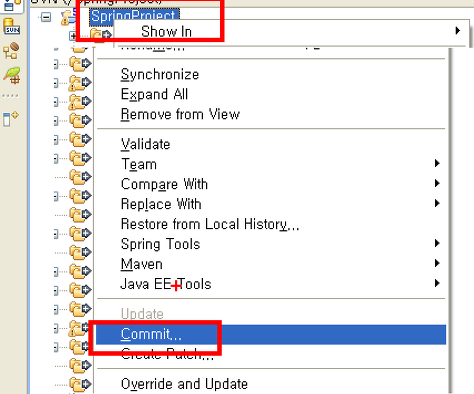Screen dimensions: 474x394
Task: Open the Replace With submenu
Action: click(x=271, y=204)
